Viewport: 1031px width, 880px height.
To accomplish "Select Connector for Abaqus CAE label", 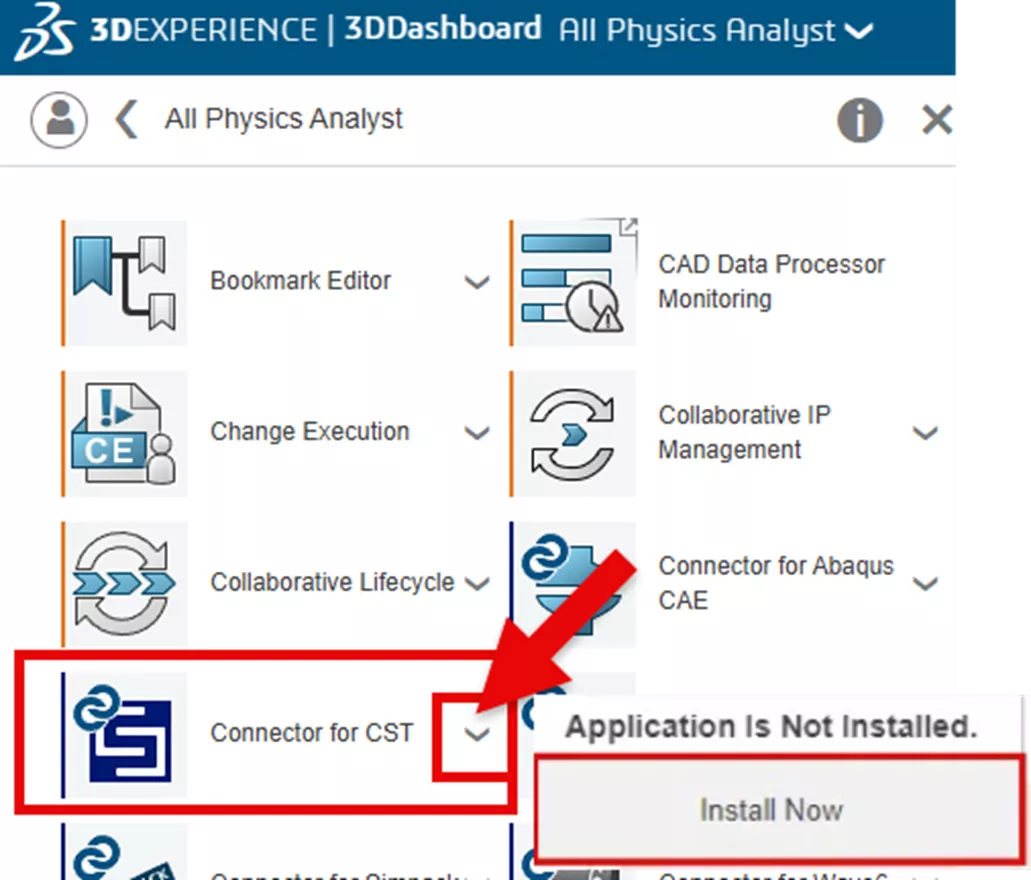I will [x=776, y=583].
